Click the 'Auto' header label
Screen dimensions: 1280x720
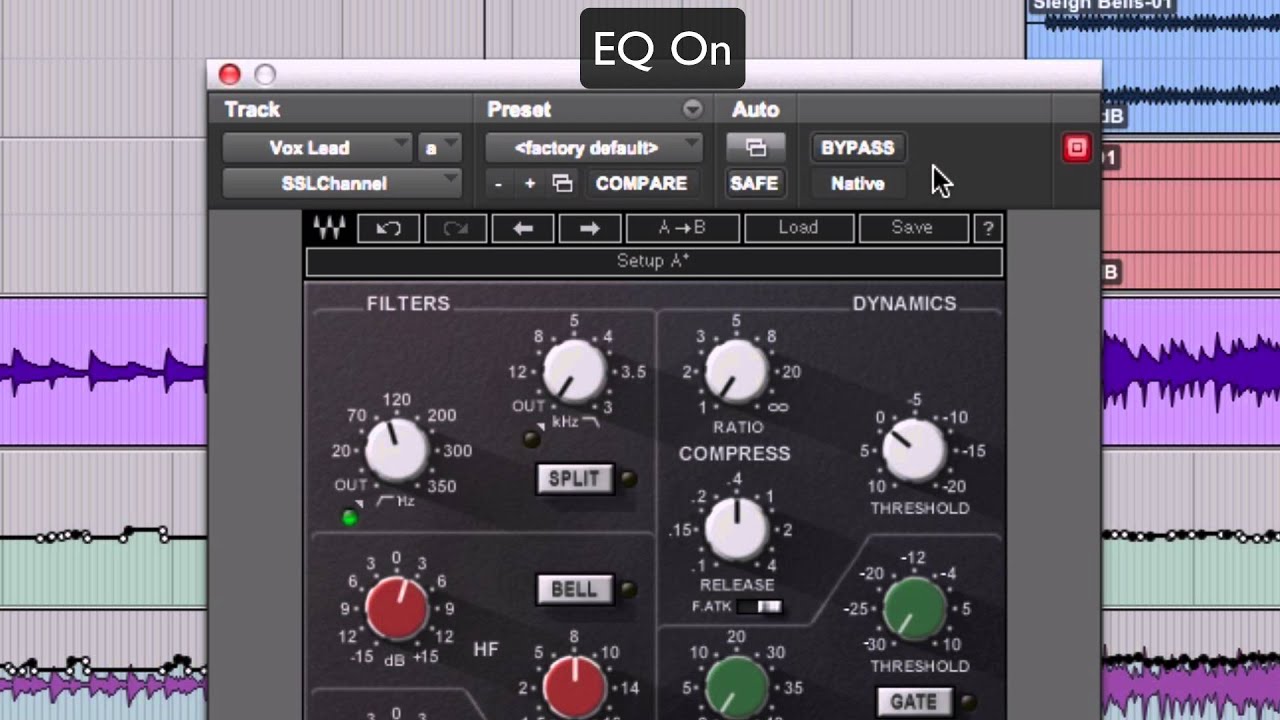[755, 109]
